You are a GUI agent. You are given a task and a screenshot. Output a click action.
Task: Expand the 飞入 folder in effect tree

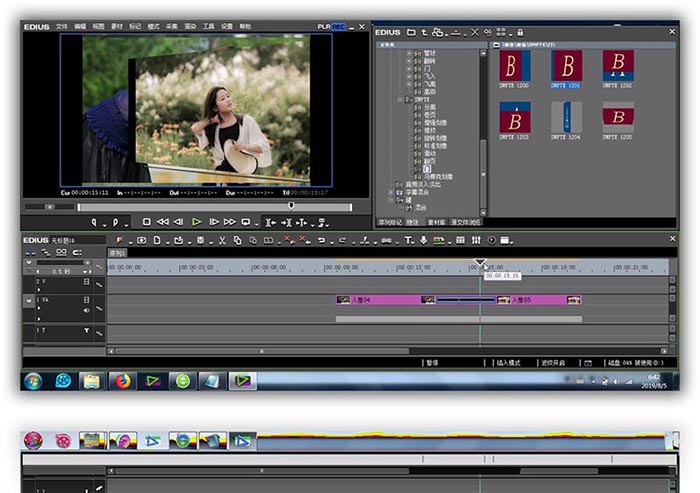point(409,76)
